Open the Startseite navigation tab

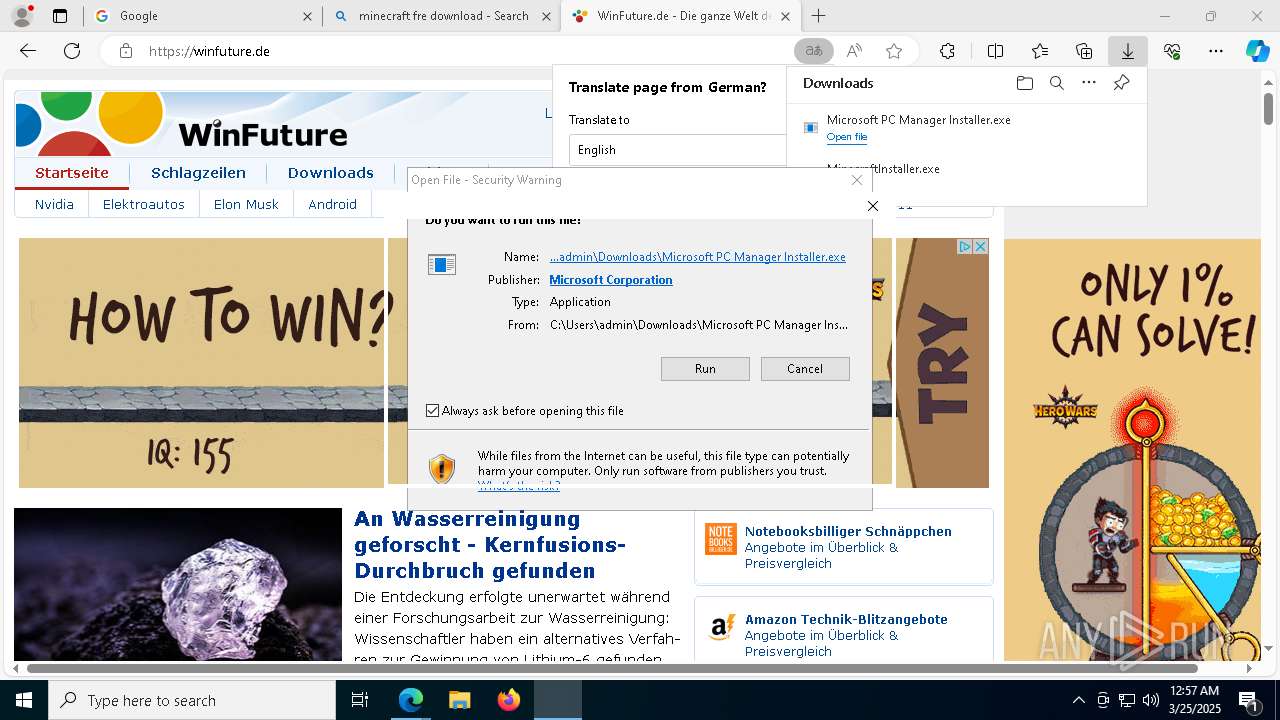(72, 173)
